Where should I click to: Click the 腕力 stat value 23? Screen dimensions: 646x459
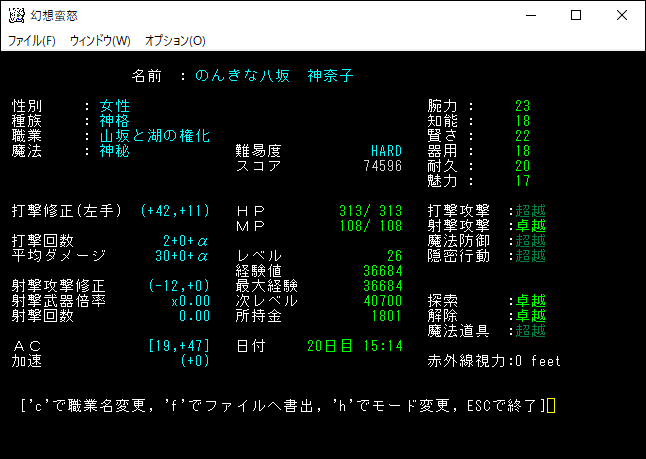522,106
